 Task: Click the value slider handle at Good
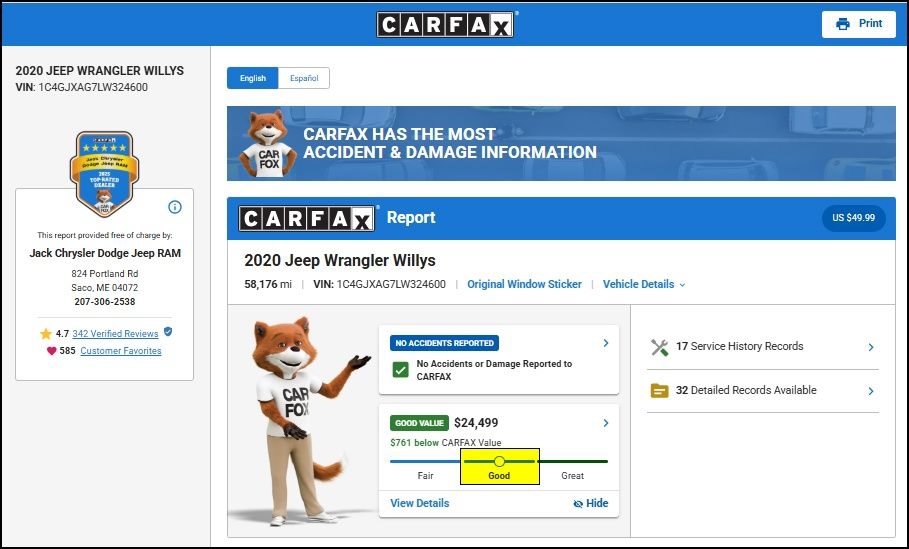pyautogui.click(x=499, y=461)
